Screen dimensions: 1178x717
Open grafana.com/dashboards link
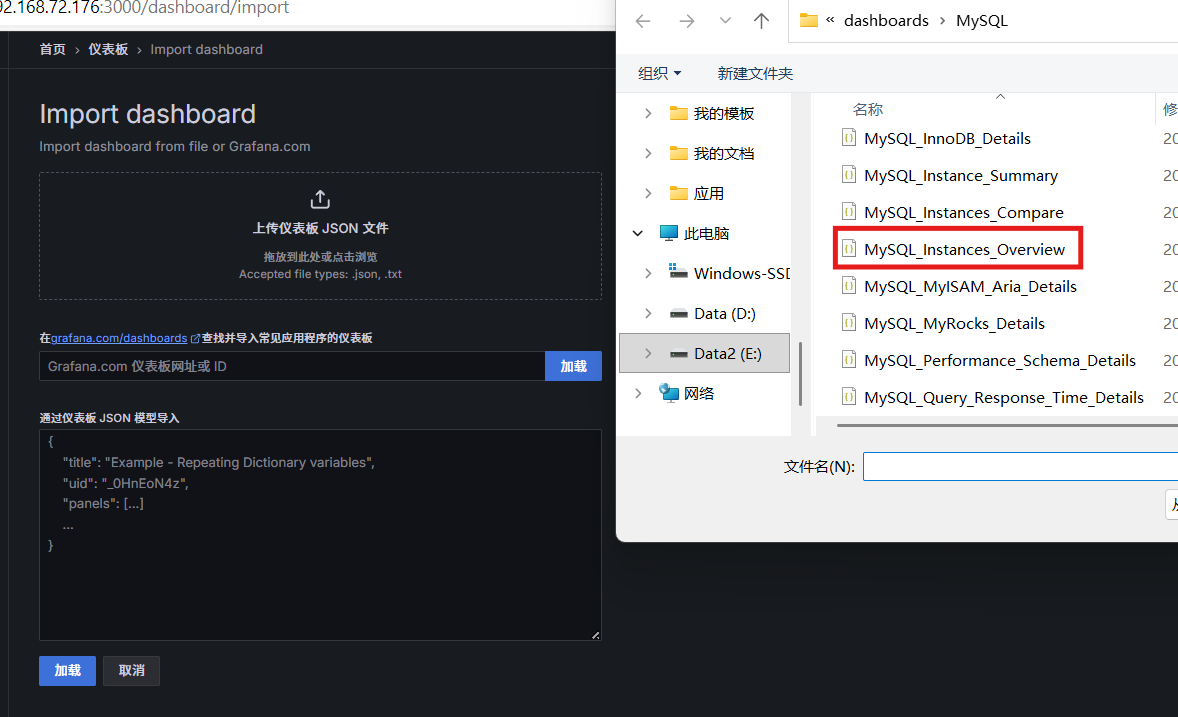(119, 338)
